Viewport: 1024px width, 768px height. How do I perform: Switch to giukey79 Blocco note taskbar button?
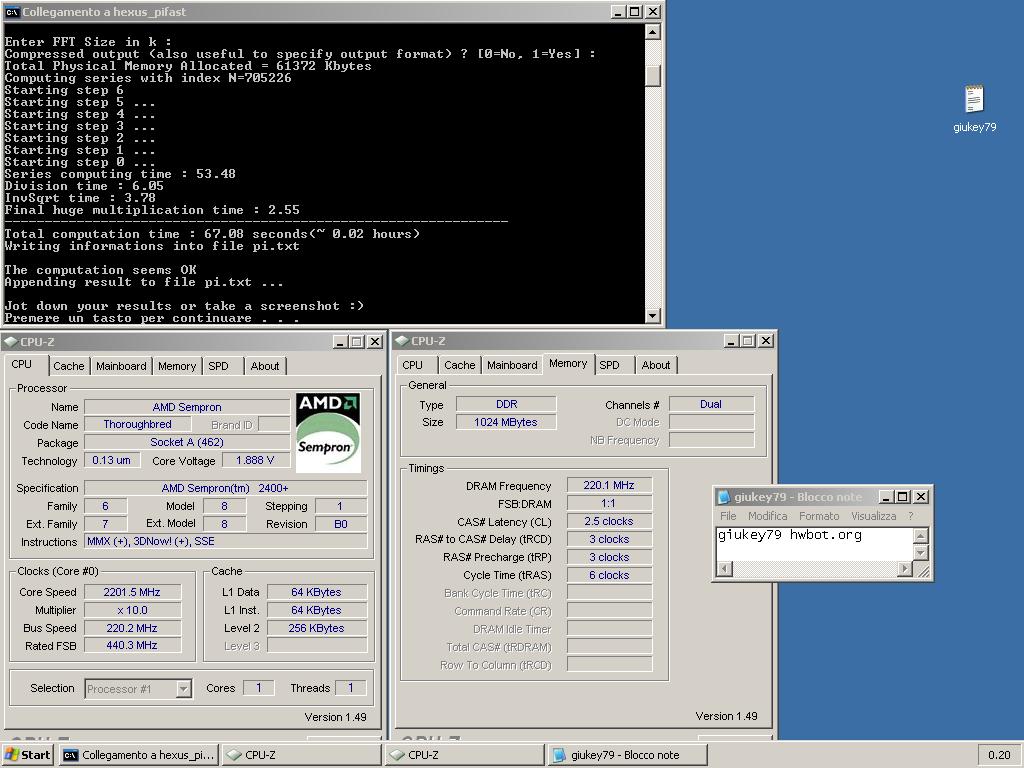point(628,755)
